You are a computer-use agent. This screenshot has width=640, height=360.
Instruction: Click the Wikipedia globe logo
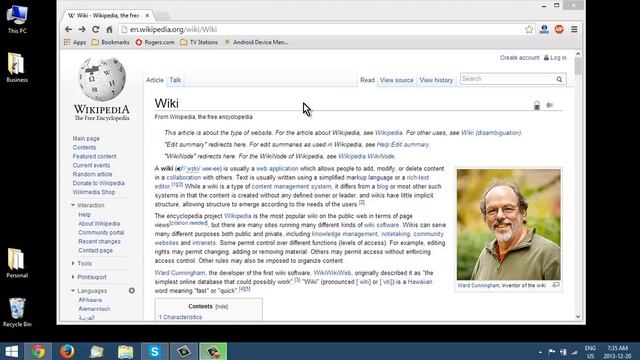(102, 80)
